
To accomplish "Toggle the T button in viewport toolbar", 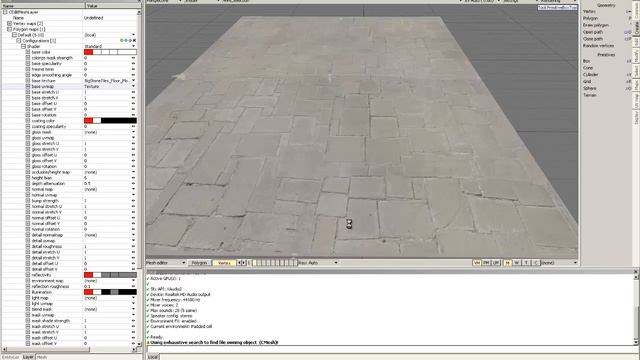I will (526, 263).
